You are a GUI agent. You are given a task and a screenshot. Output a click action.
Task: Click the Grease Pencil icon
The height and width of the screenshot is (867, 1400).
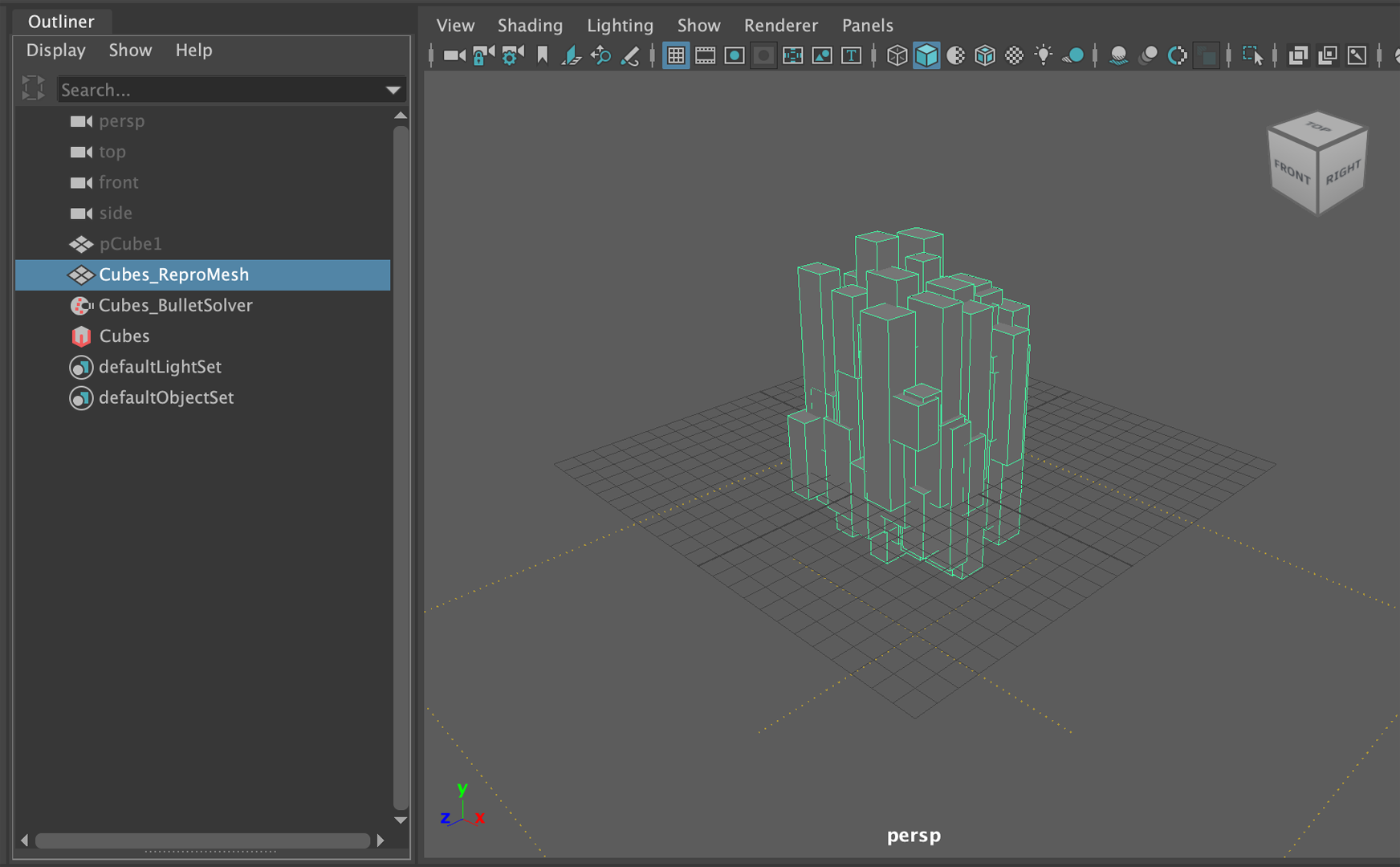click(x=630, y=55)
